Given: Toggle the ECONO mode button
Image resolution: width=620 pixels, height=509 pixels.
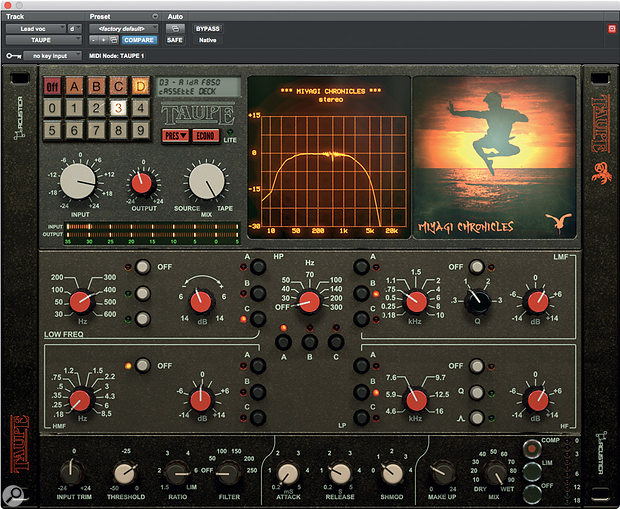Looking at the screenshot, I should [205, 136].
